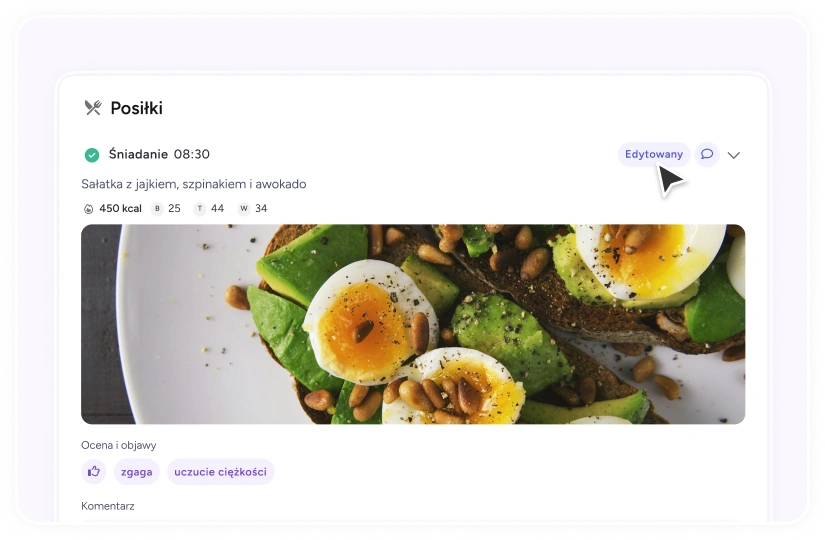This screenshot has width=825, height=540.
Task: Click the W carbohydrates icon
Action: [244, 208]
